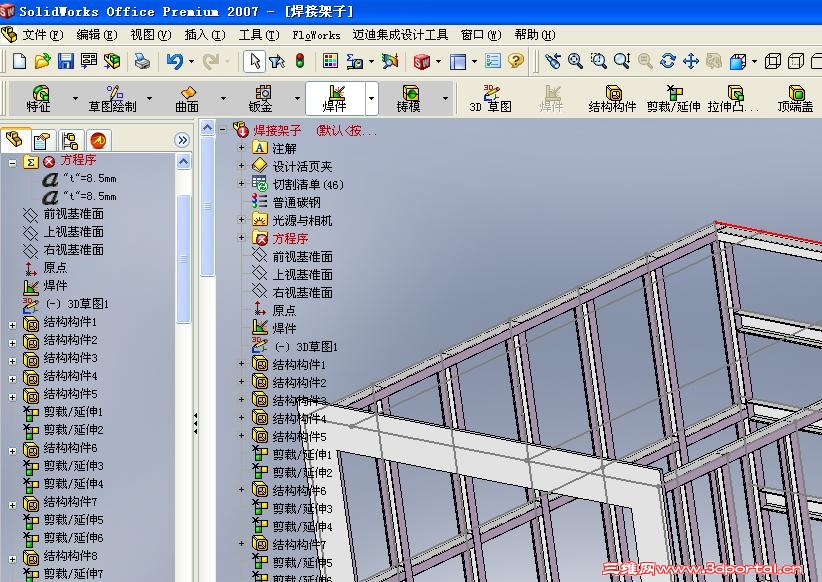Click the color grid toolbar icon
Screen dimensions: 822x582
[330, 61]
